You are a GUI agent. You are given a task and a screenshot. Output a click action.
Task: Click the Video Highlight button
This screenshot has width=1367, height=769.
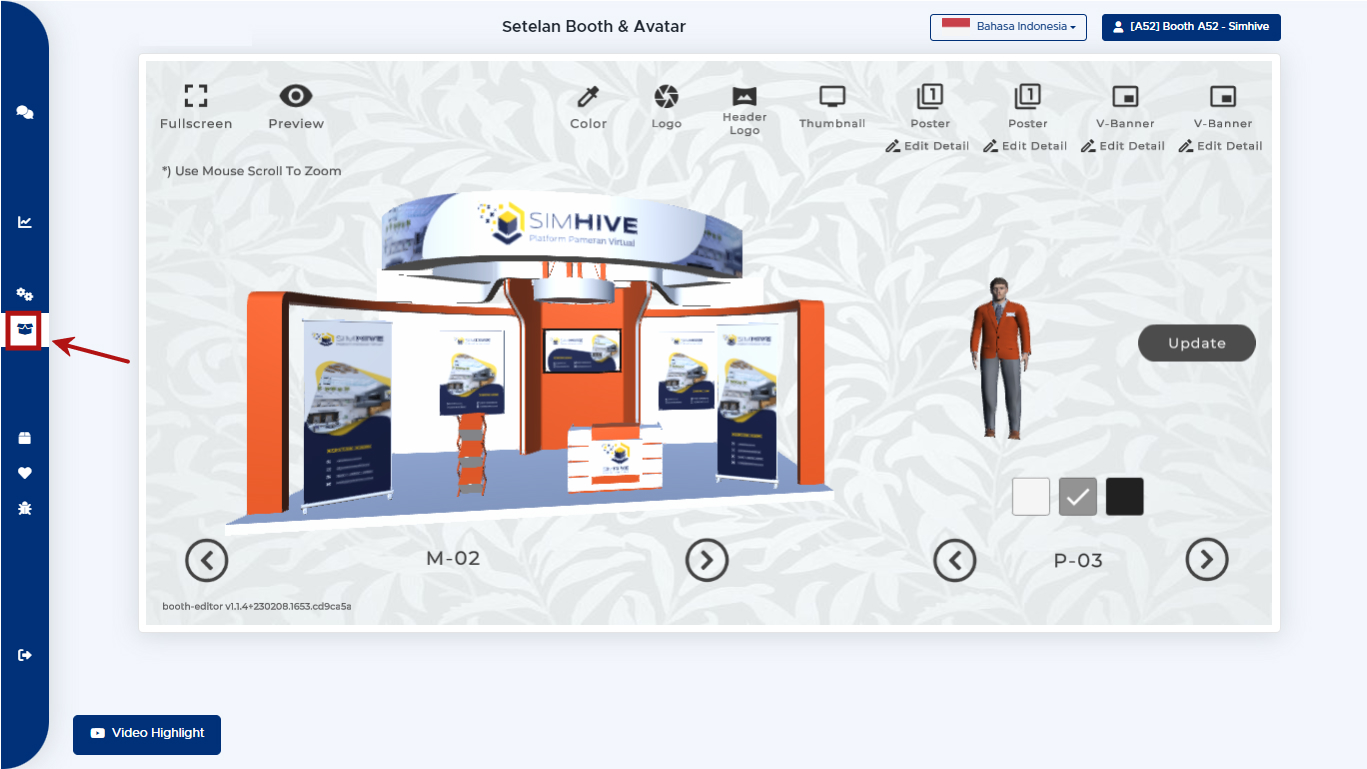coord(147,734)
